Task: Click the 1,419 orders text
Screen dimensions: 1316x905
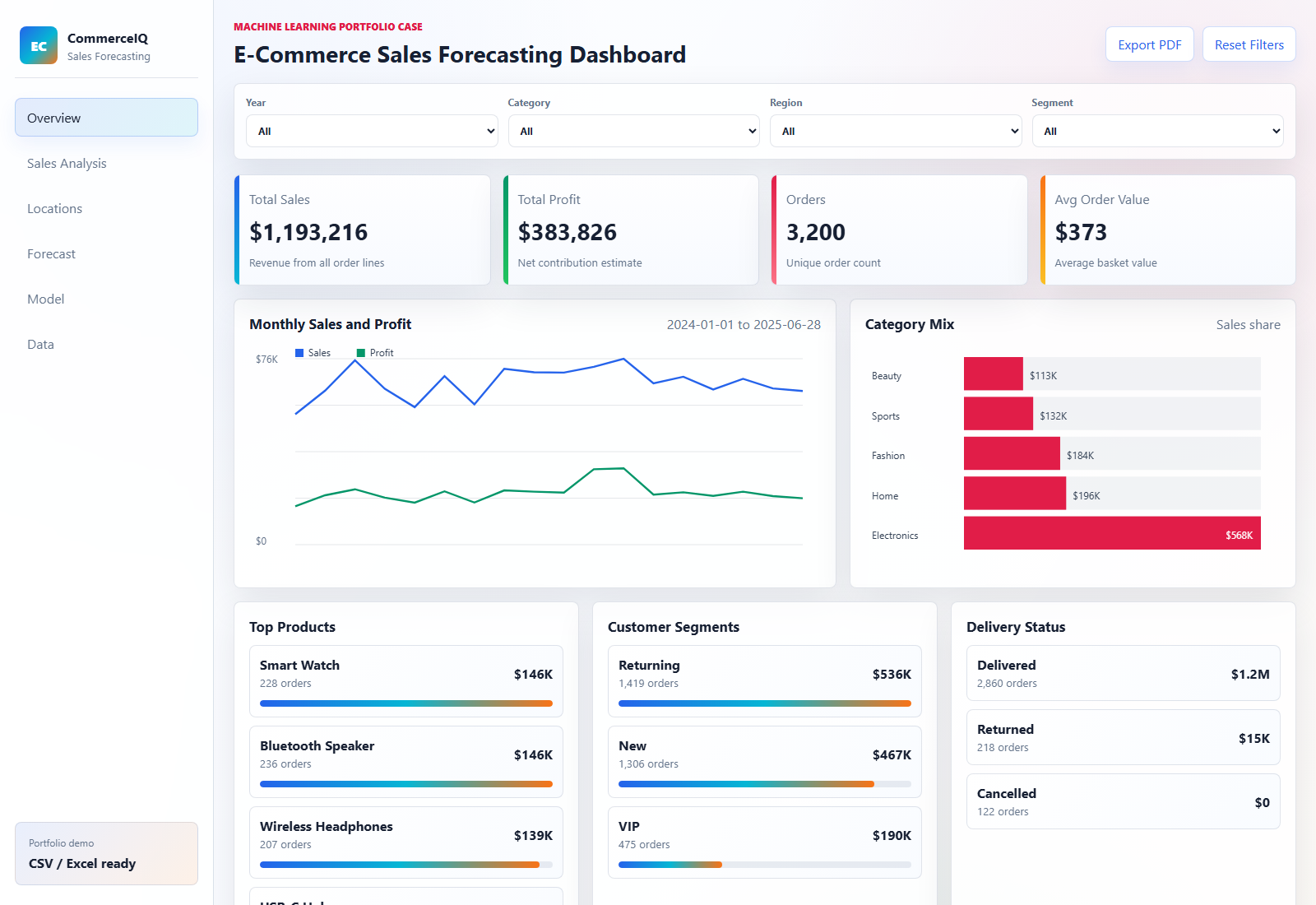Action: [648, 684]
